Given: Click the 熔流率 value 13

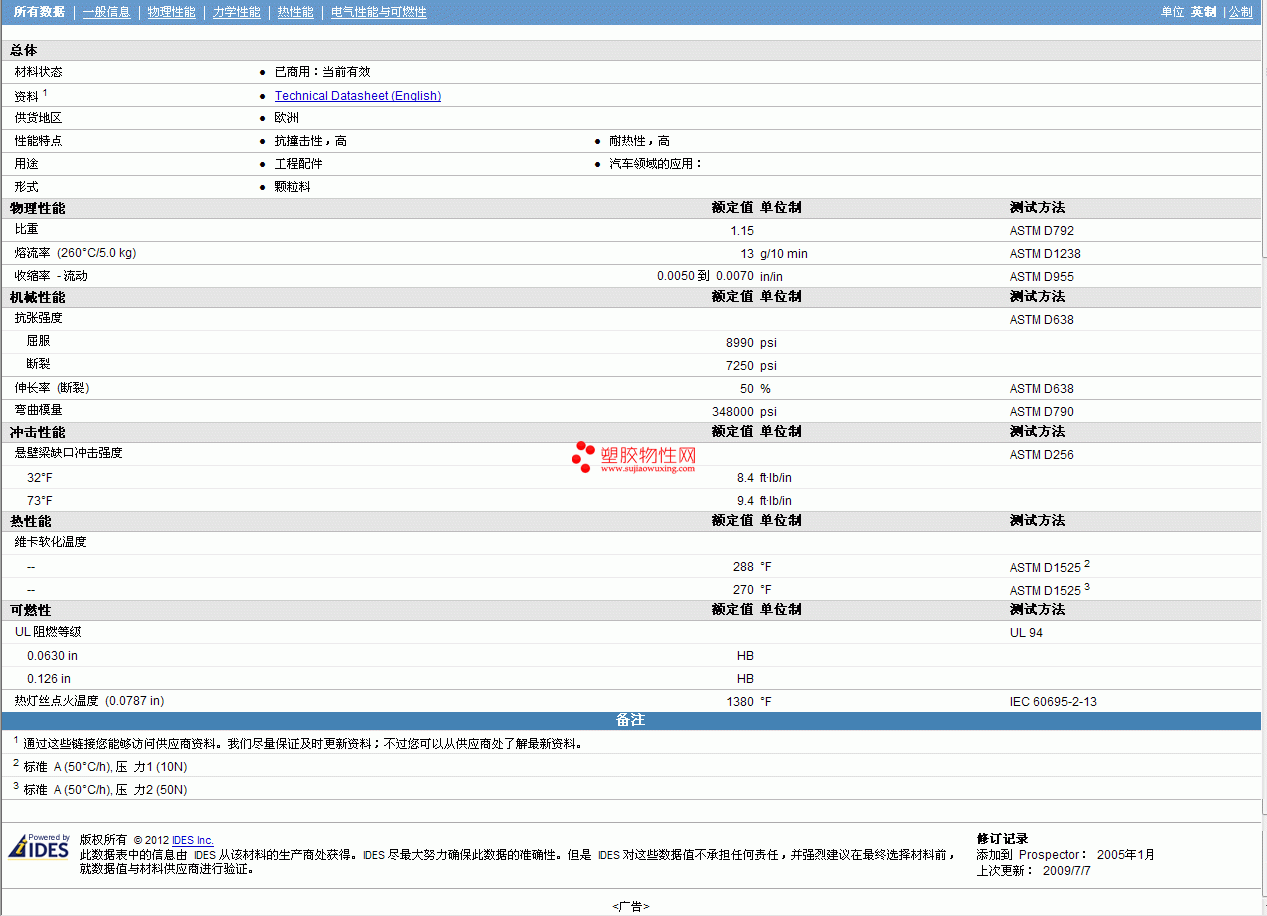Looking at the screenshot, I should pos(747,254).
